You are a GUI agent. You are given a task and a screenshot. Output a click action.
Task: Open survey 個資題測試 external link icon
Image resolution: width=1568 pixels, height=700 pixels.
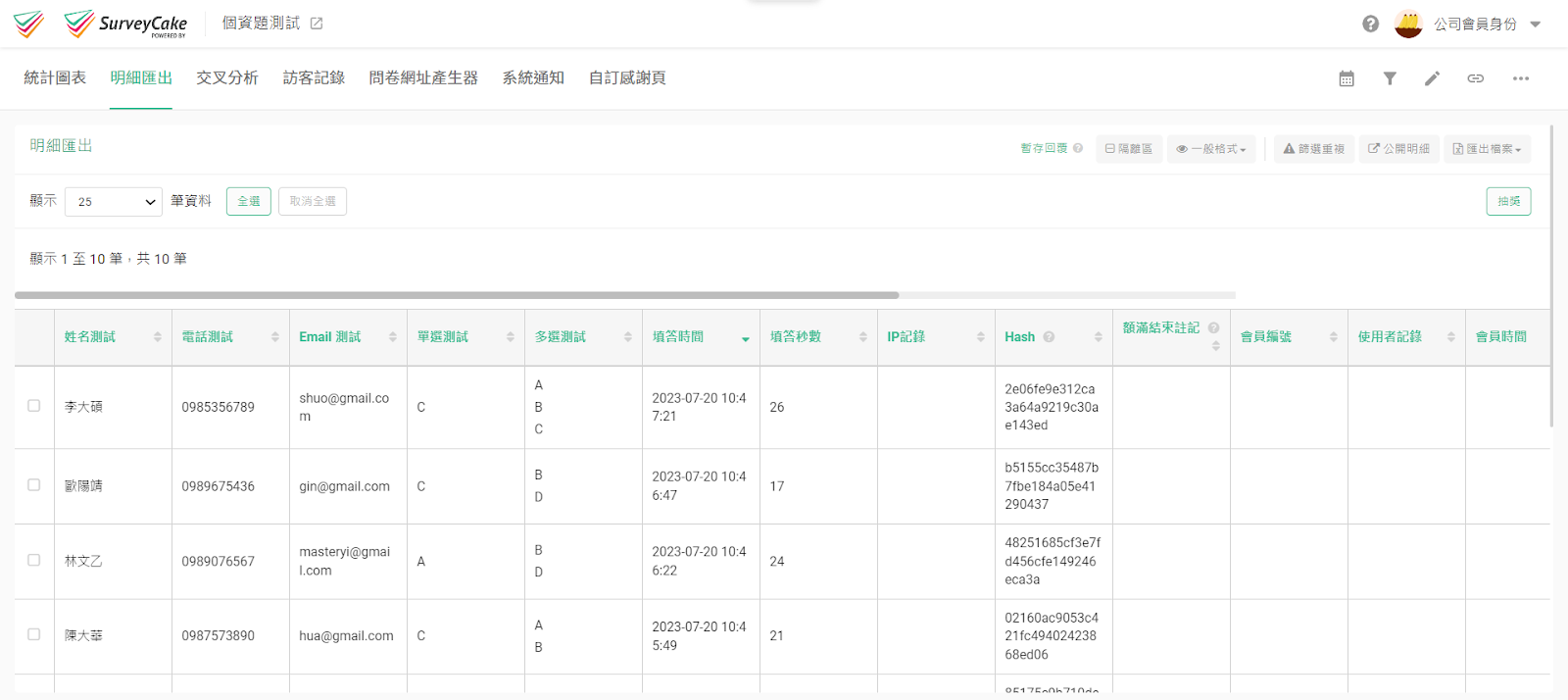(317, 24)
